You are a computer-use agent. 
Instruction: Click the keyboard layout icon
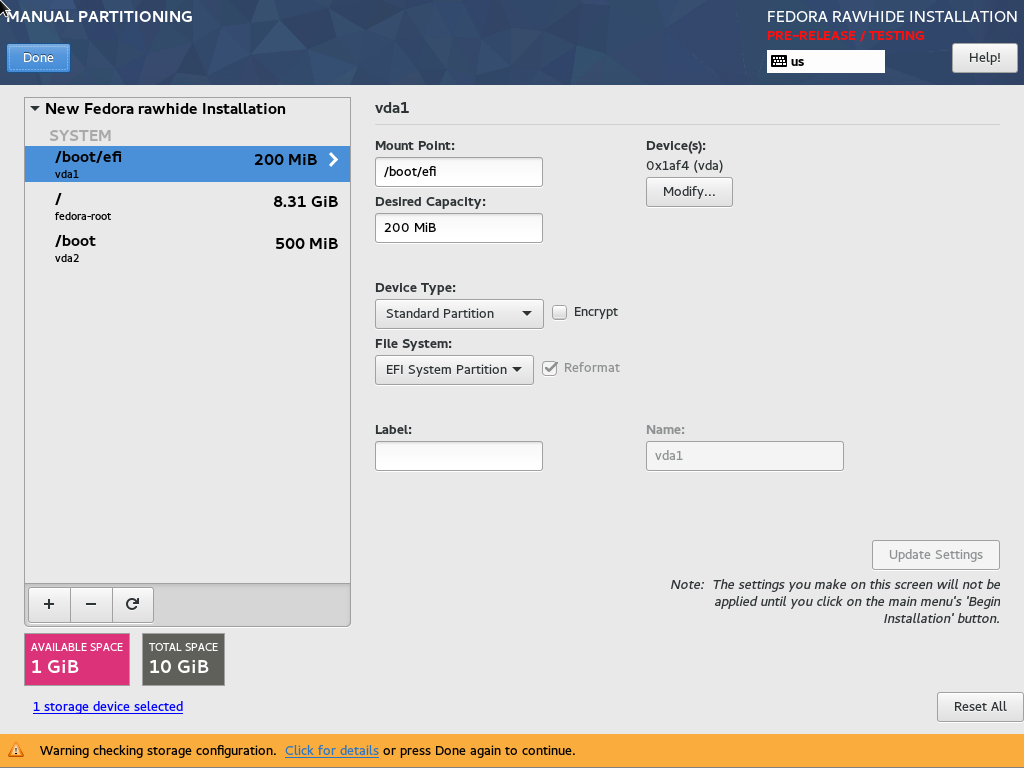tap(778, 61)
